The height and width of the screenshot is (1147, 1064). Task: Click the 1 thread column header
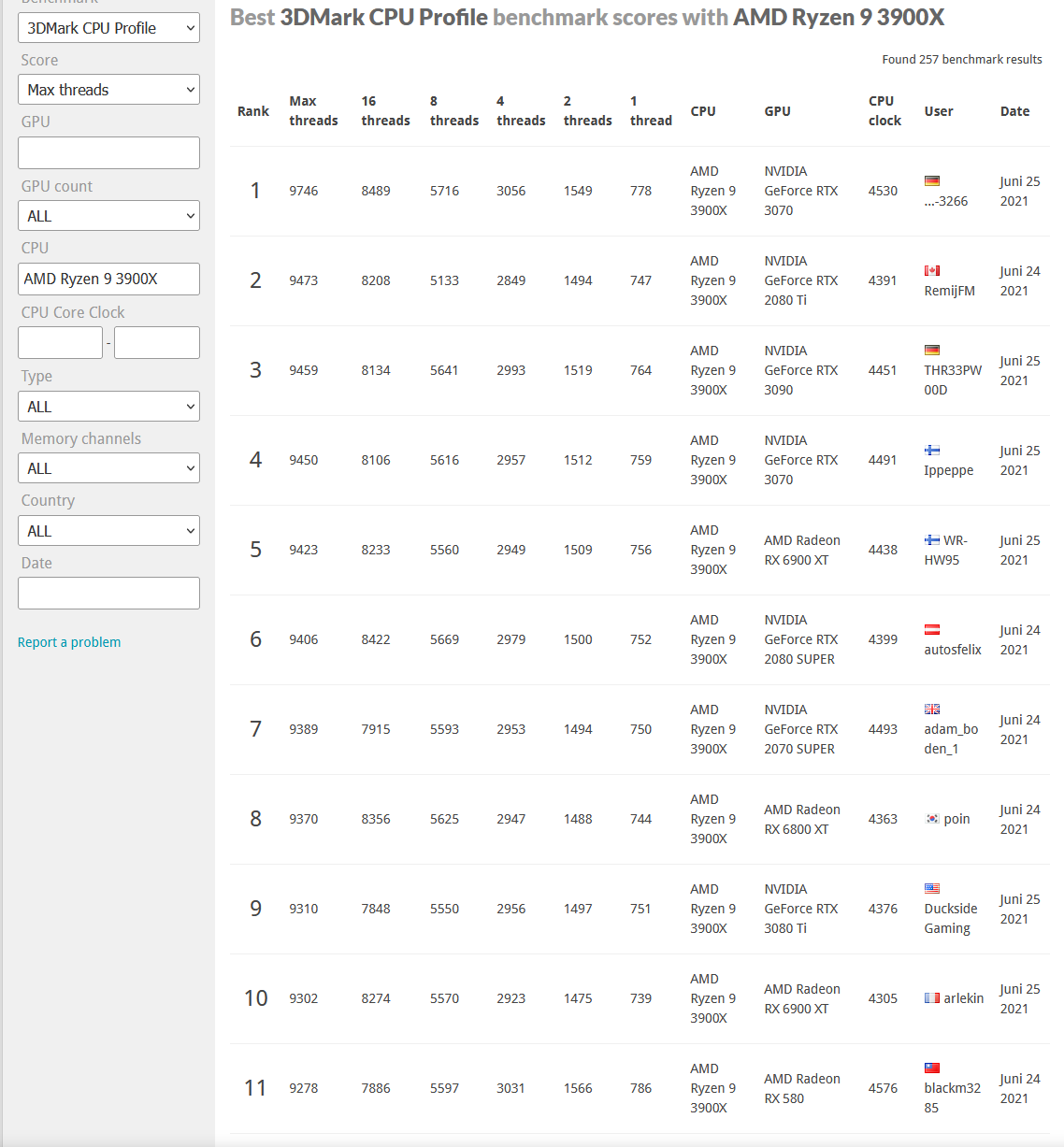pyautogui.click(x=651, y=110)
